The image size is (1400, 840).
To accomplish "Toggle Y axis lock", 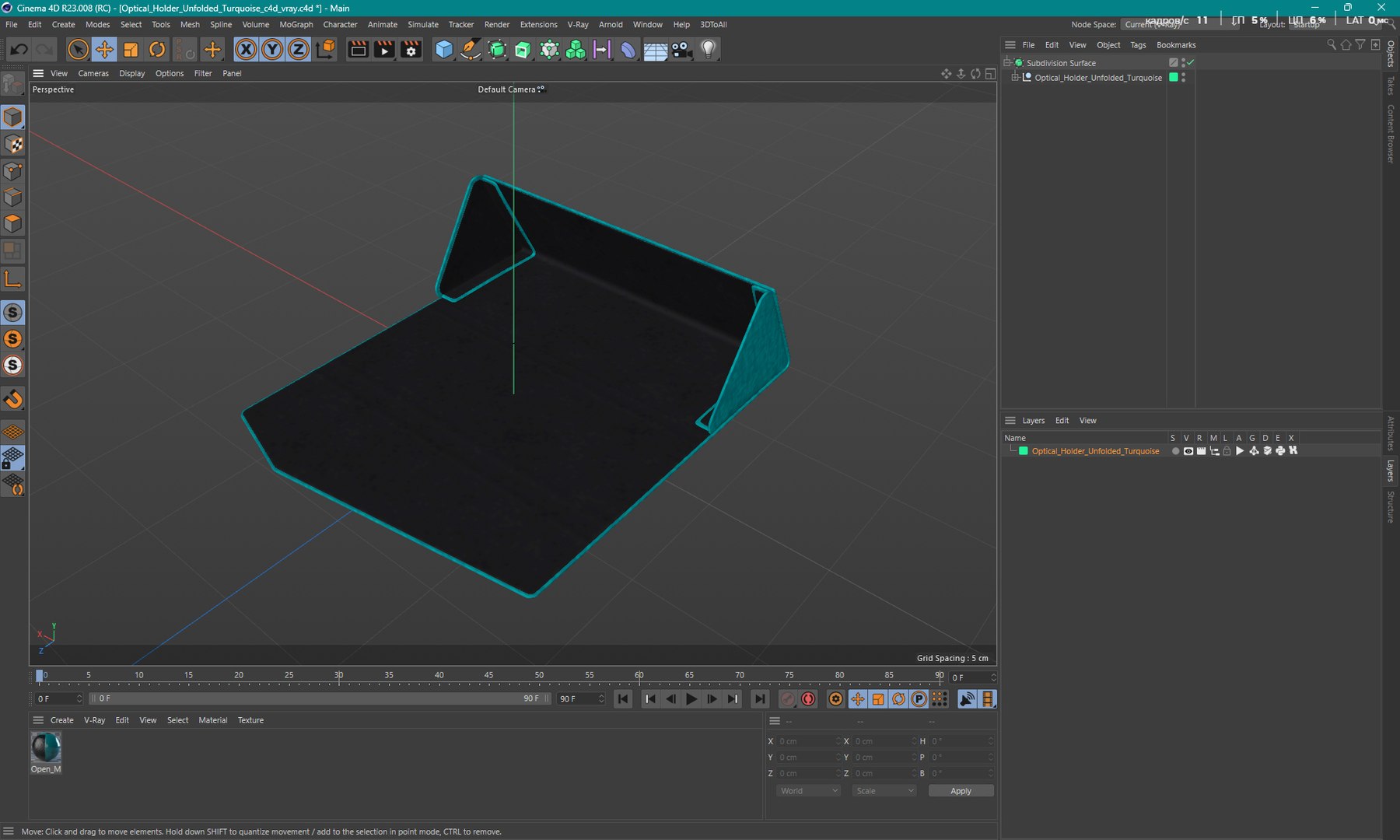I will pyautogui.click(x=272, y=50).
